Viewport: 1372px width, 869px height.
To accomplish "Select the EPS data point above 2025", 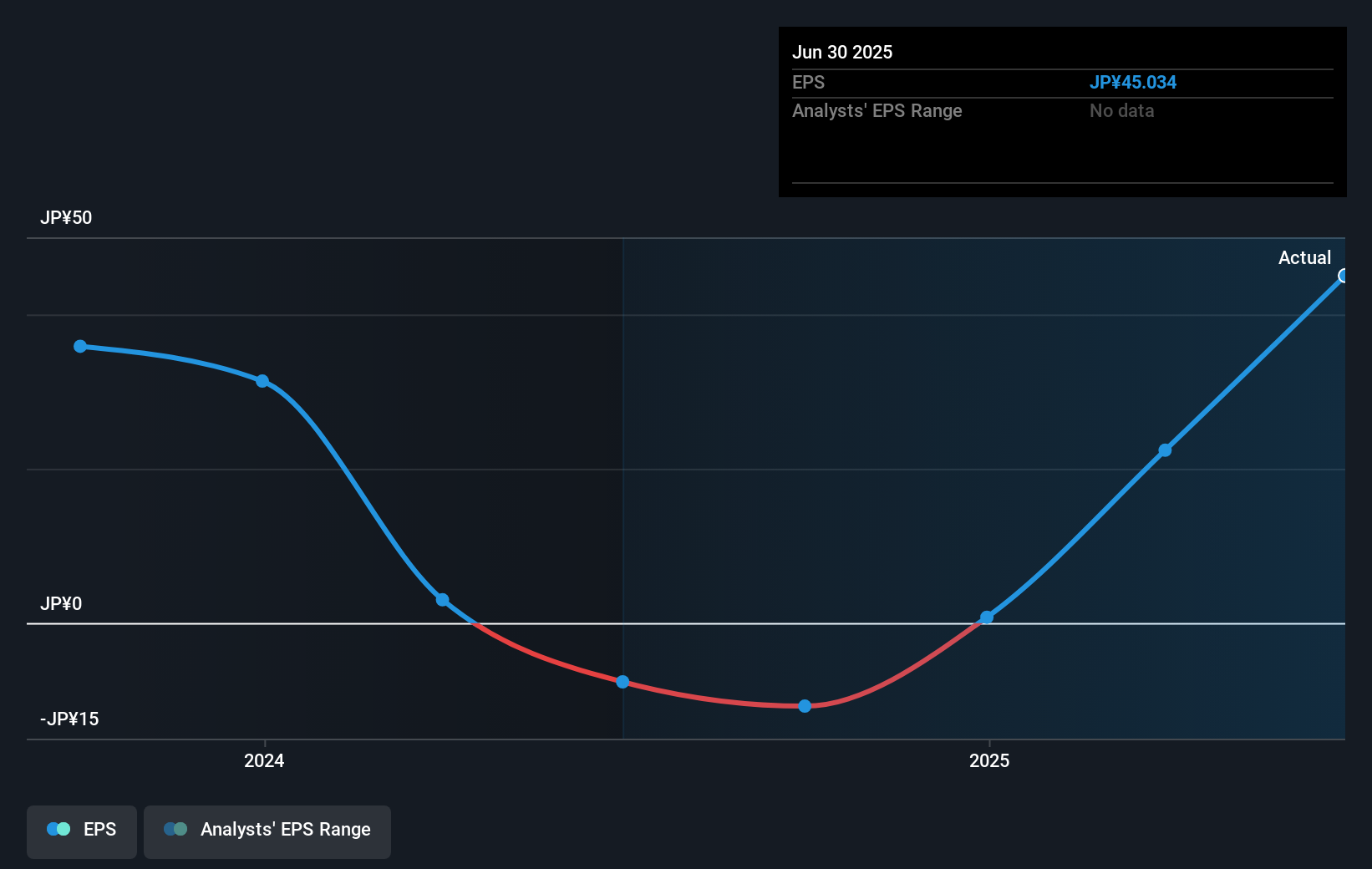I will click(987, 617).
